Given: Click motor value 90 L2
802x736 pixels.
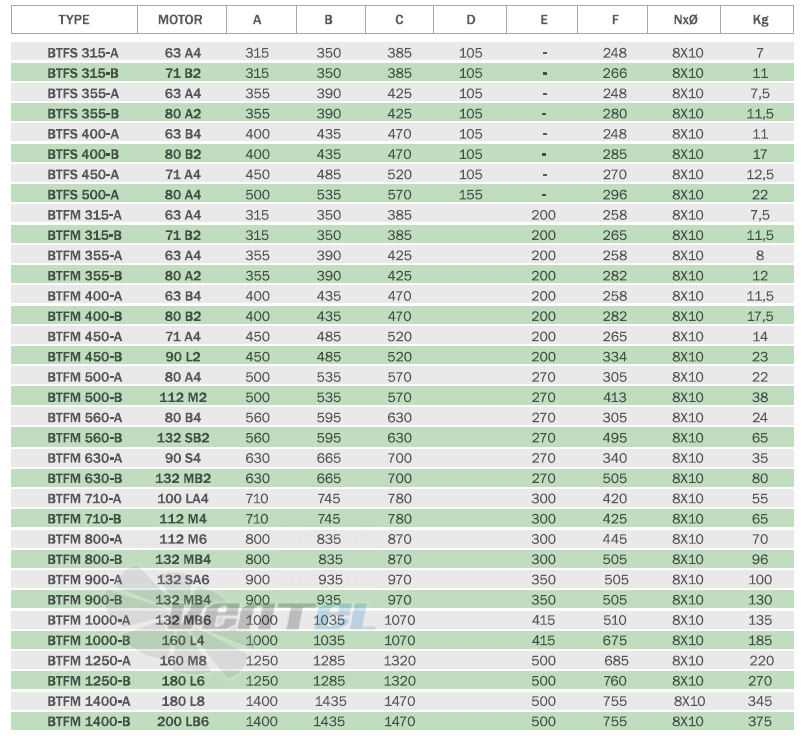Looking at the screenshot, I should [x=183, y=356].
